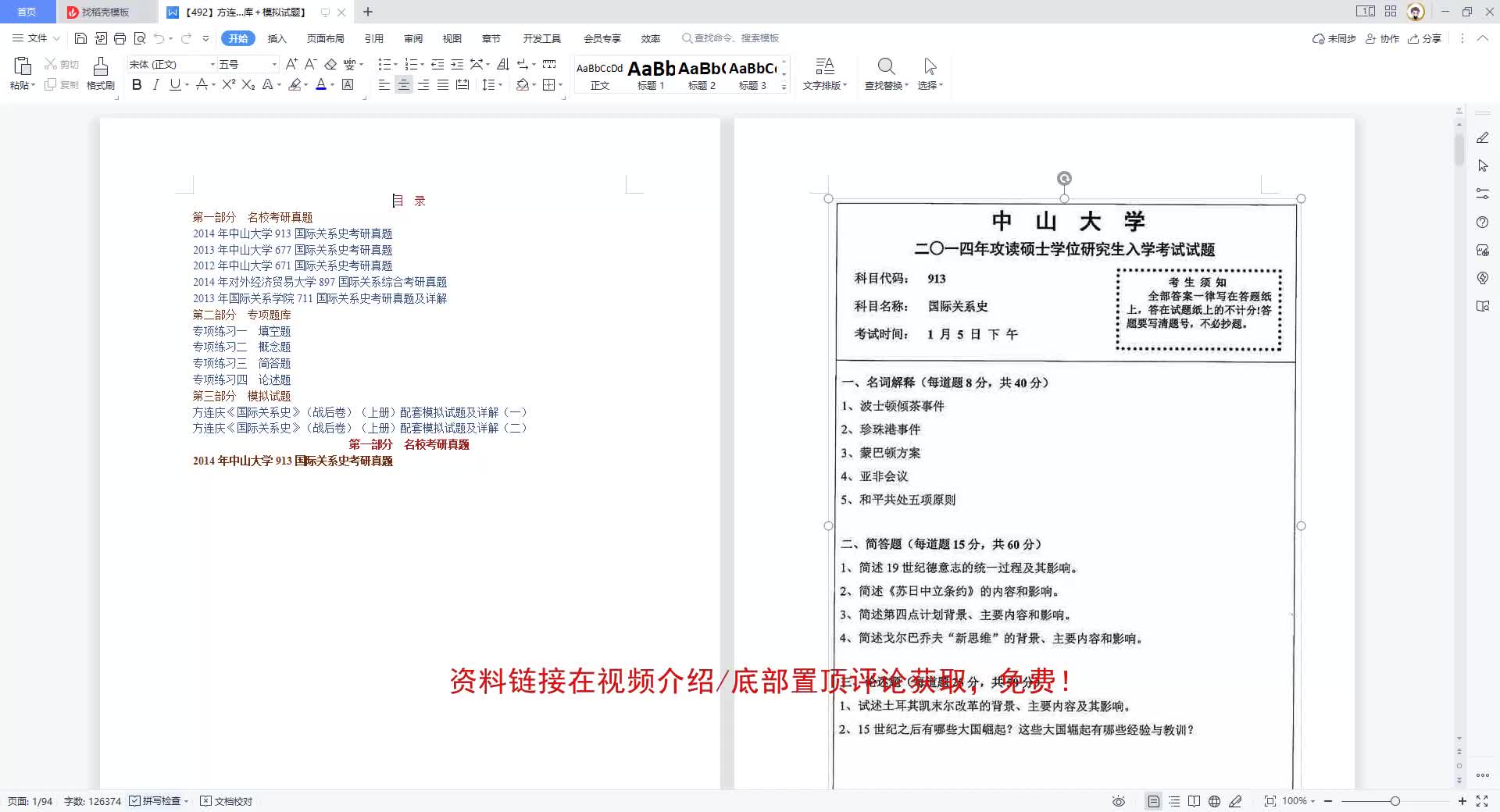The height and width of the screenshot is (812, 1500).
Task: Click the Save icon in quick access toolbar
Action: tap(80, 38)
